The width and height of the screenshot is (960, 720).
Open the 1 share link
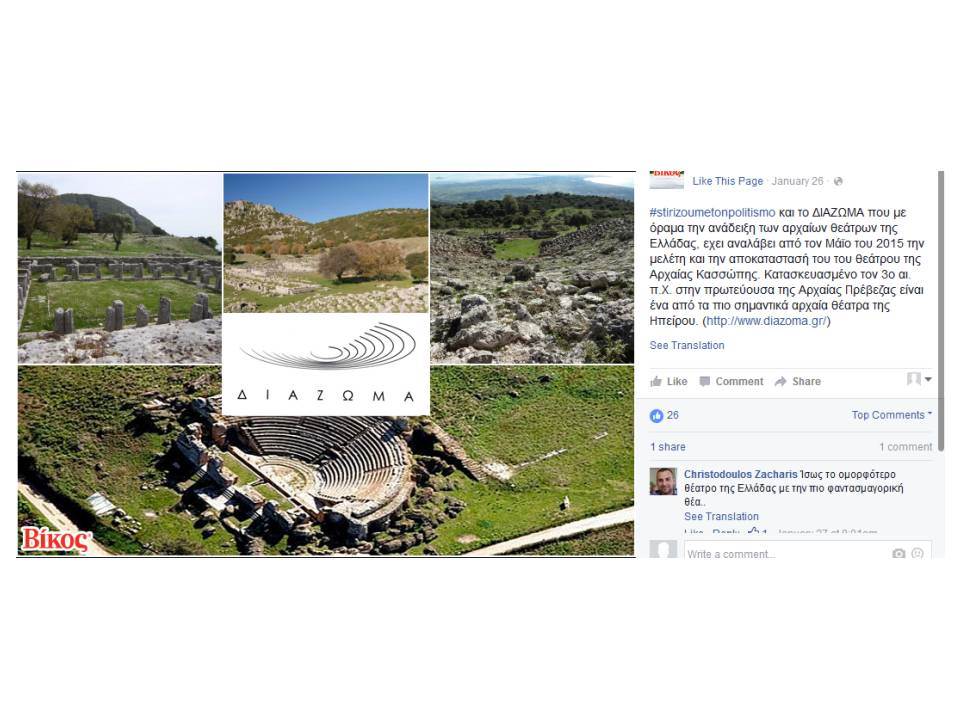(x=668, y=447)
